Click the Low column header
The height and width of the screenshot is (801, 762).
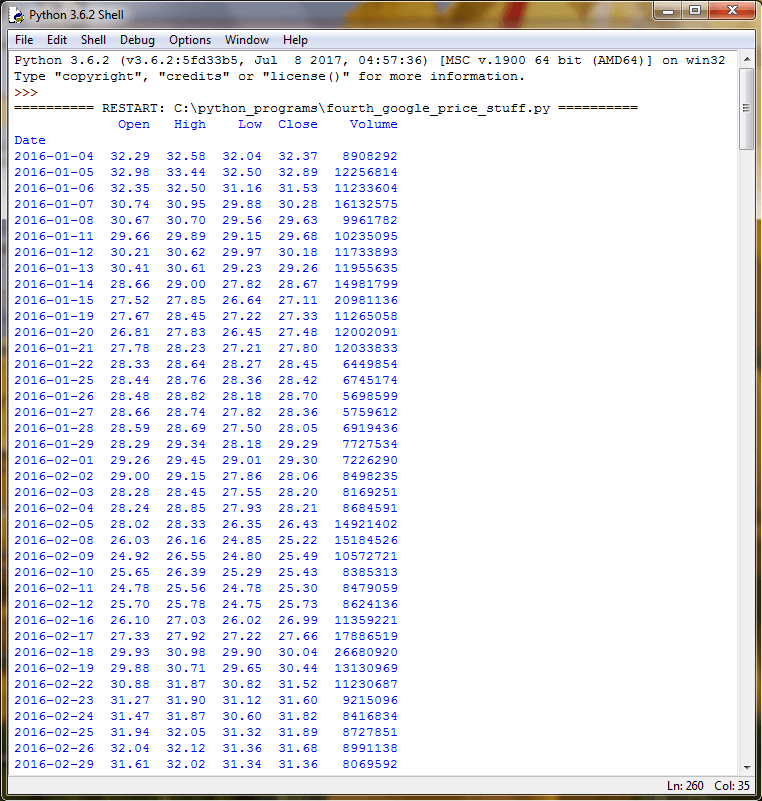250,124
